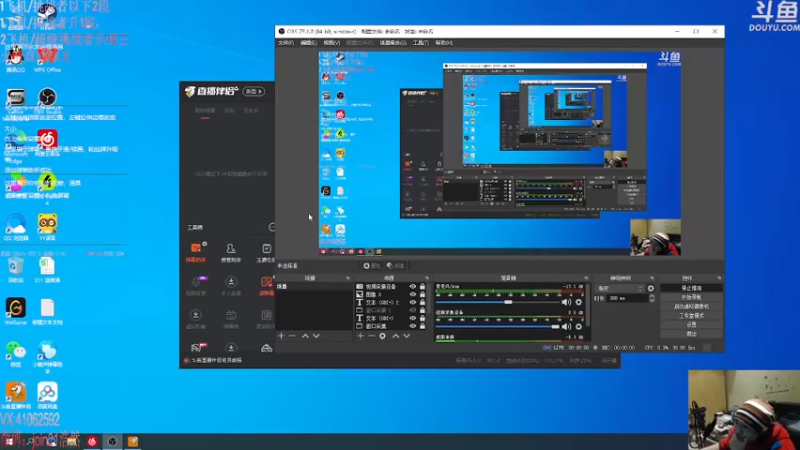Open the 淡出 transition type dropdown
This screenshot has width=800, height=450.
(619, 288)
